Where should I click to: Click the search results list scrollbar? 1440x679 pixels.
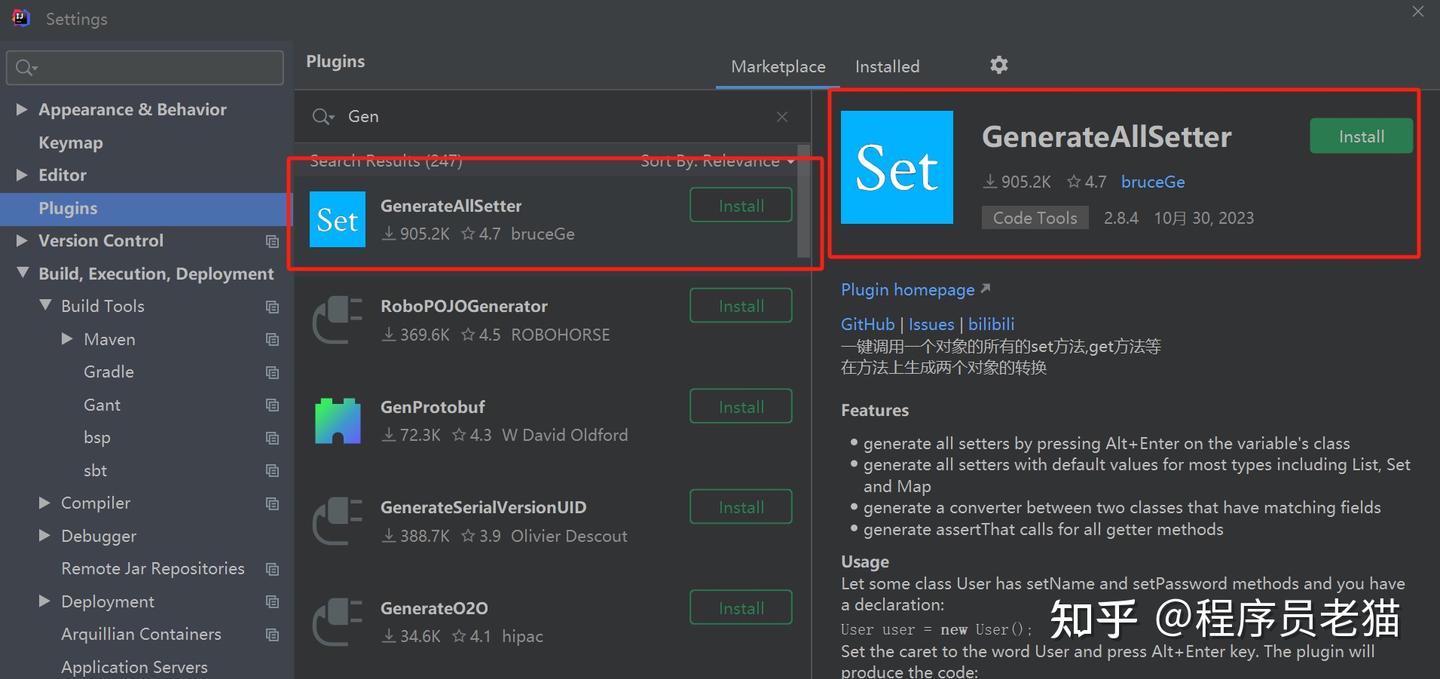pyautogui.click(x=804, y=204)
